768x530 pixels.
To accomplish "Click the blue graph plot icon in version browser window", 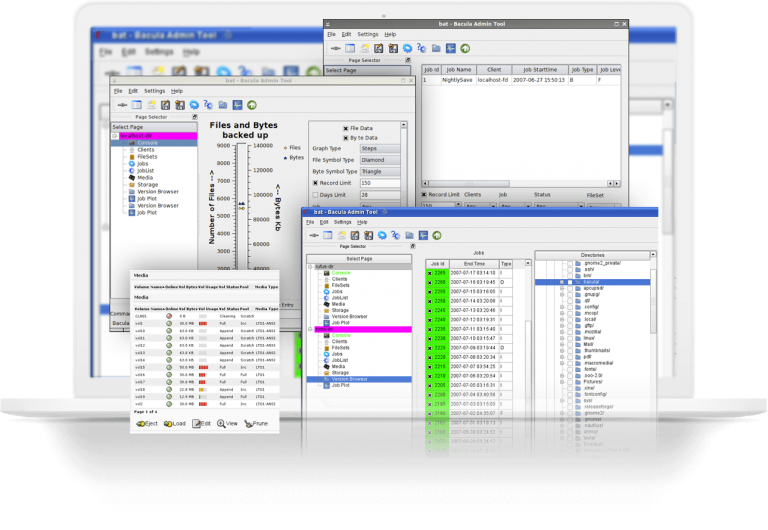I will coord(423,236).
